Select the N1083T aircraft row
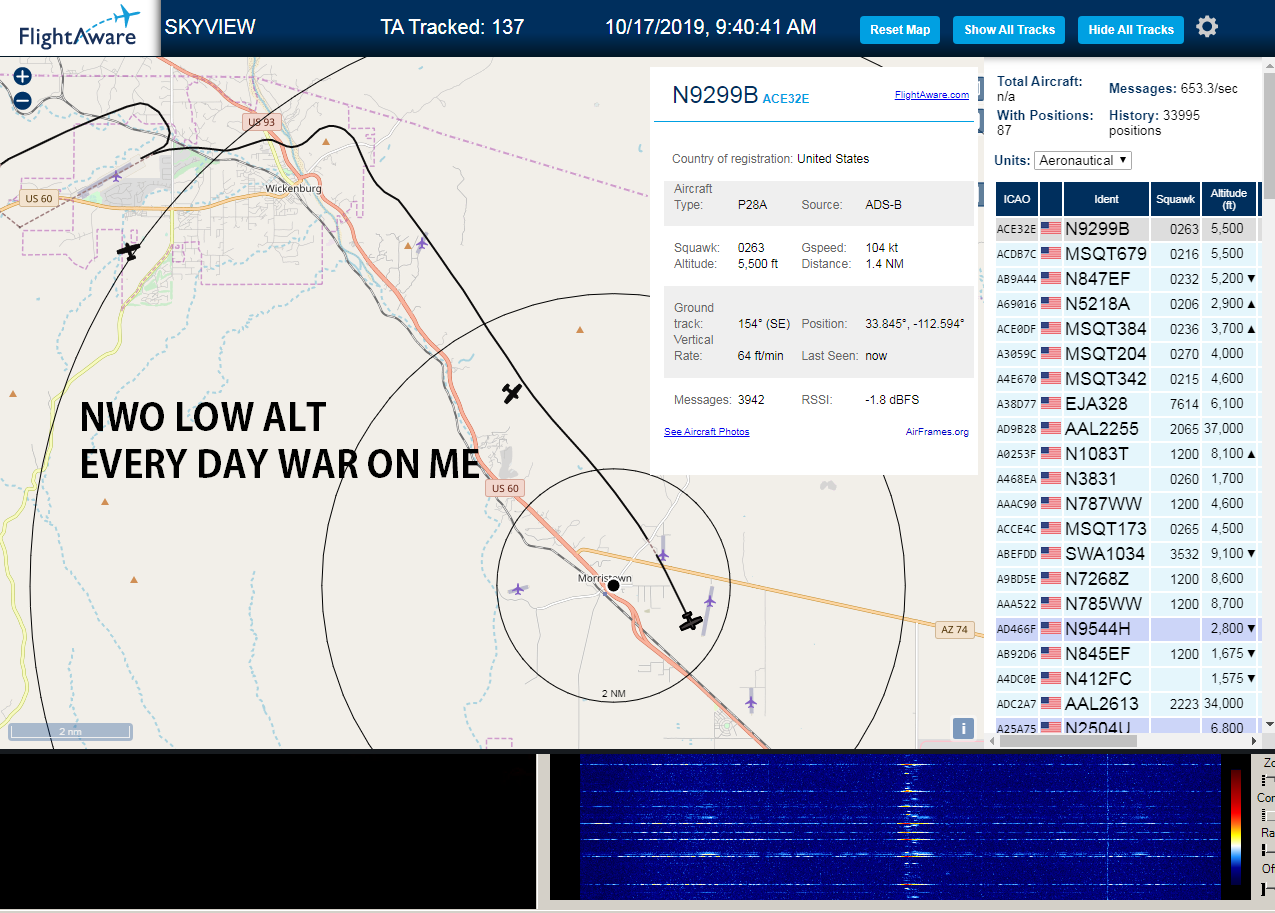 1127,453
